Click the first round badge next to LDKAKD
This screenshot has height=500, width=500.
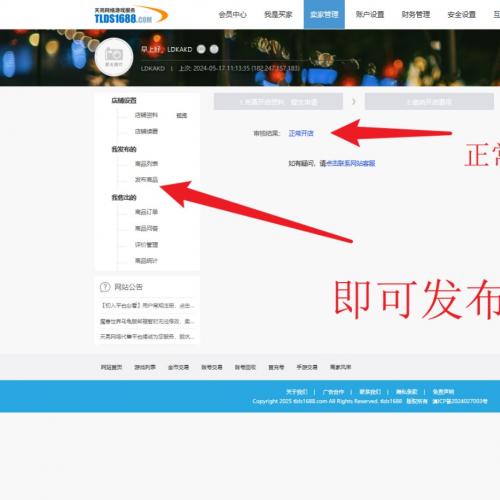201,49
